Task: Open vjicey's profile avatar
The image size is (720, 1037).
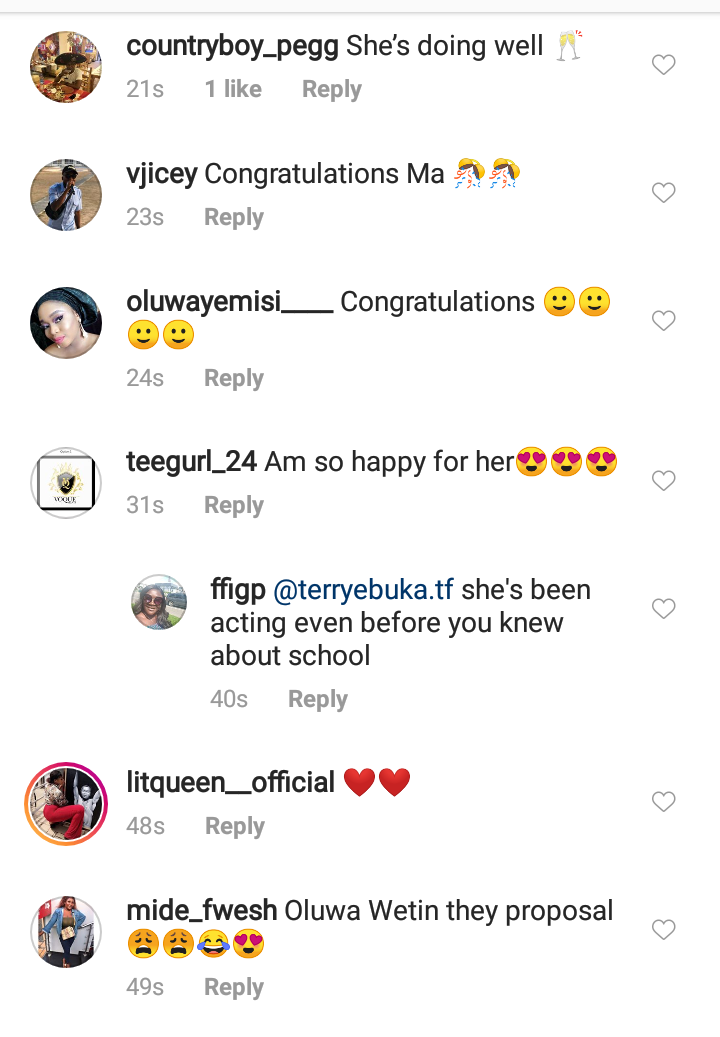Action: [x=66, y=194]
